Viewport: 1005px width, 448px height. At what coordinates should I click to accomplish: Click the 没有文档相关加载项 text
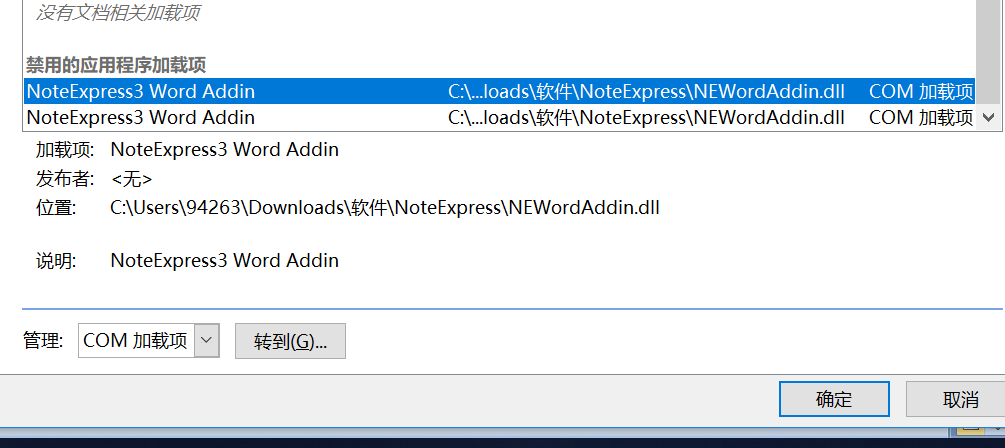[x=117, y=13]
